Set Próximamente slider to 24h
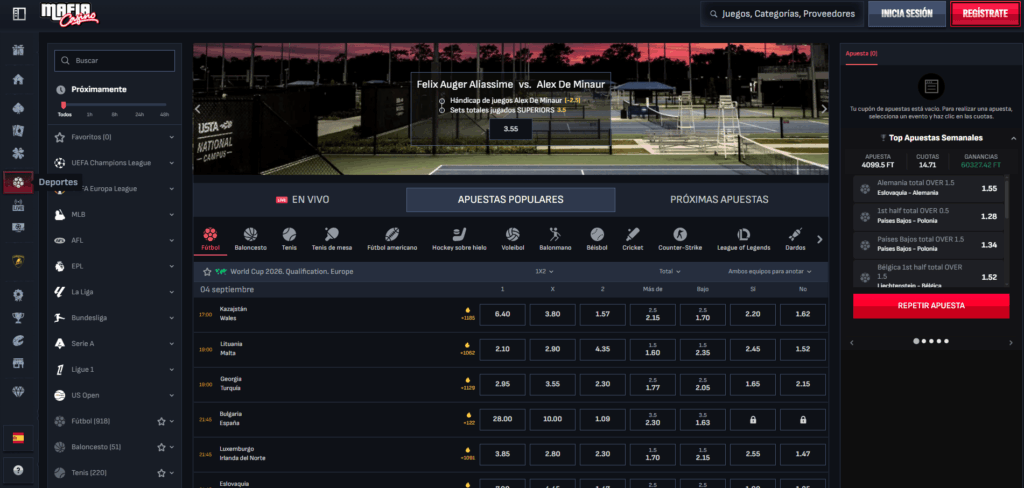1024x488 pixels. pos(140,114)
